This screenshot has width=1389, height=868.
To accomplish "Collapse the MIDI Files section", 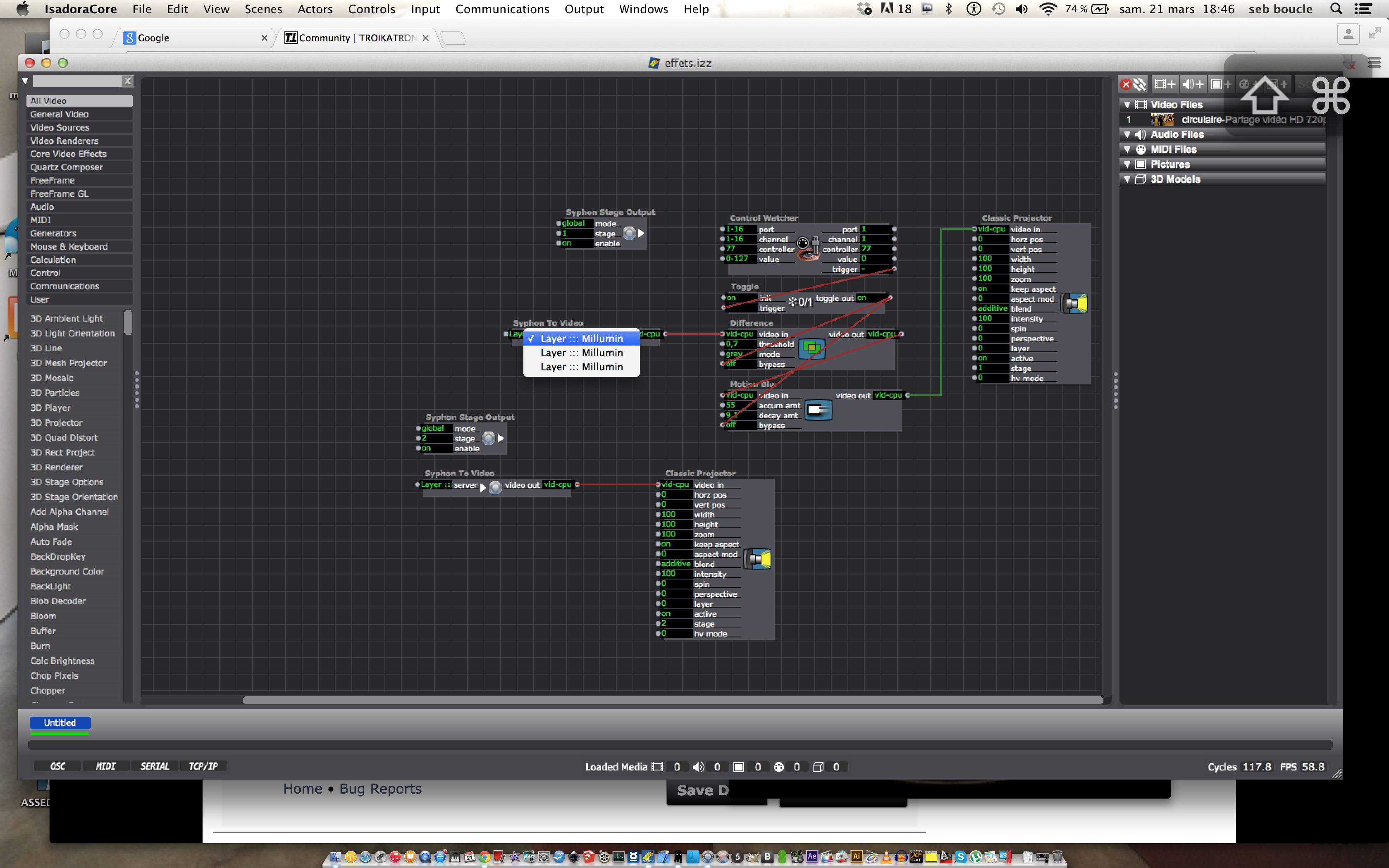I will tap(1127, 149).
